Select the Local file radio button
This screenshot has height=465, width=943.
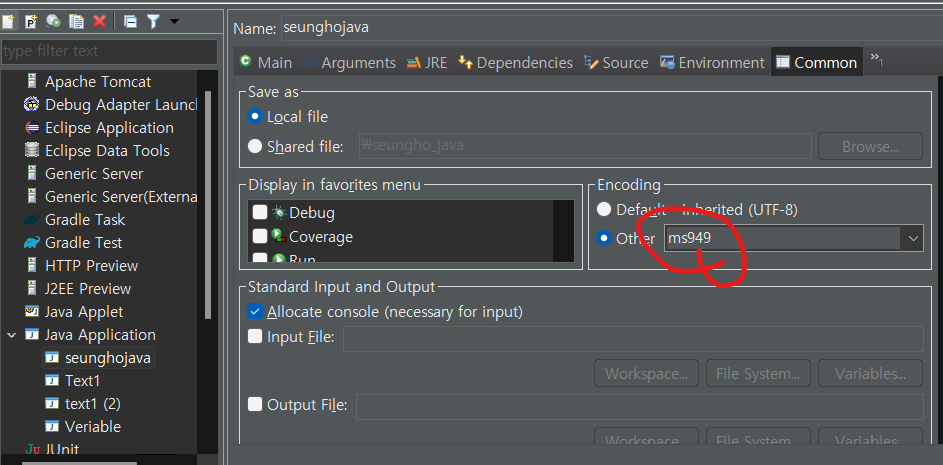255,117
